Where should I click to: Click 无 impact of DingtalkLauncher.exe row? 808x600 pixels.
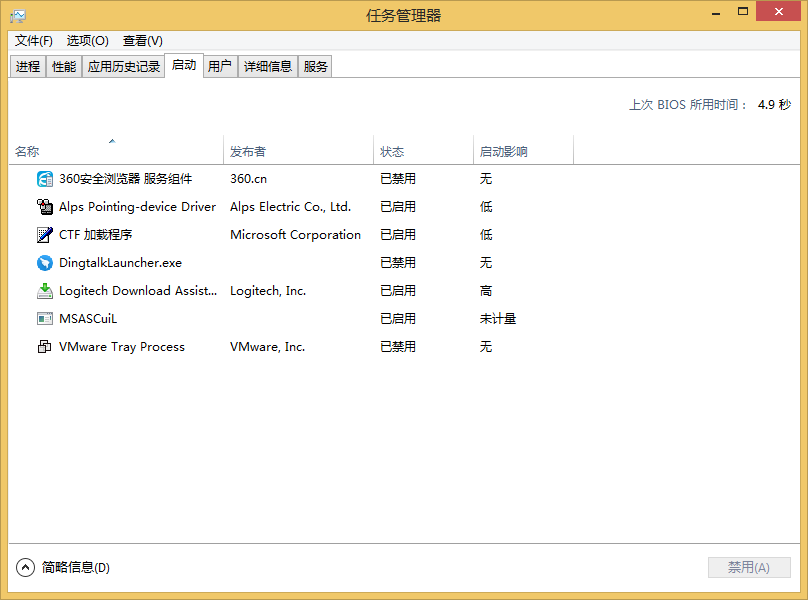[x=486, y=263]
